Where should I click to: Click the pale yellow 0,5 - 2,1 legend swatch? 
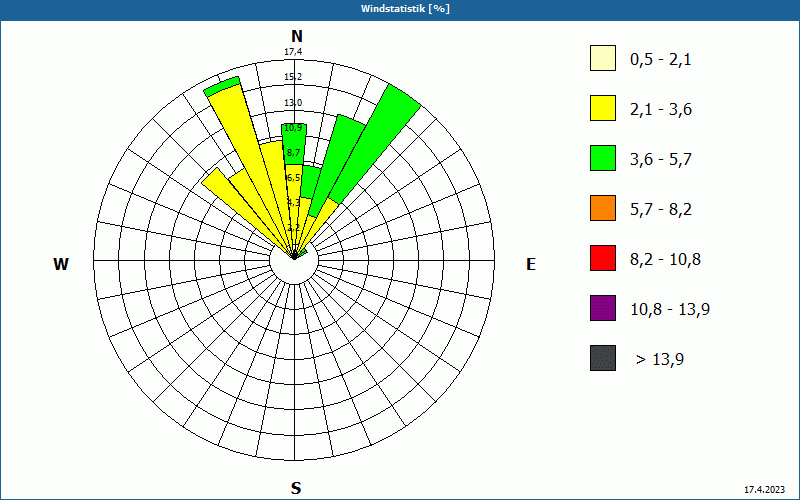pyautogui.click(x=603, y=58)
